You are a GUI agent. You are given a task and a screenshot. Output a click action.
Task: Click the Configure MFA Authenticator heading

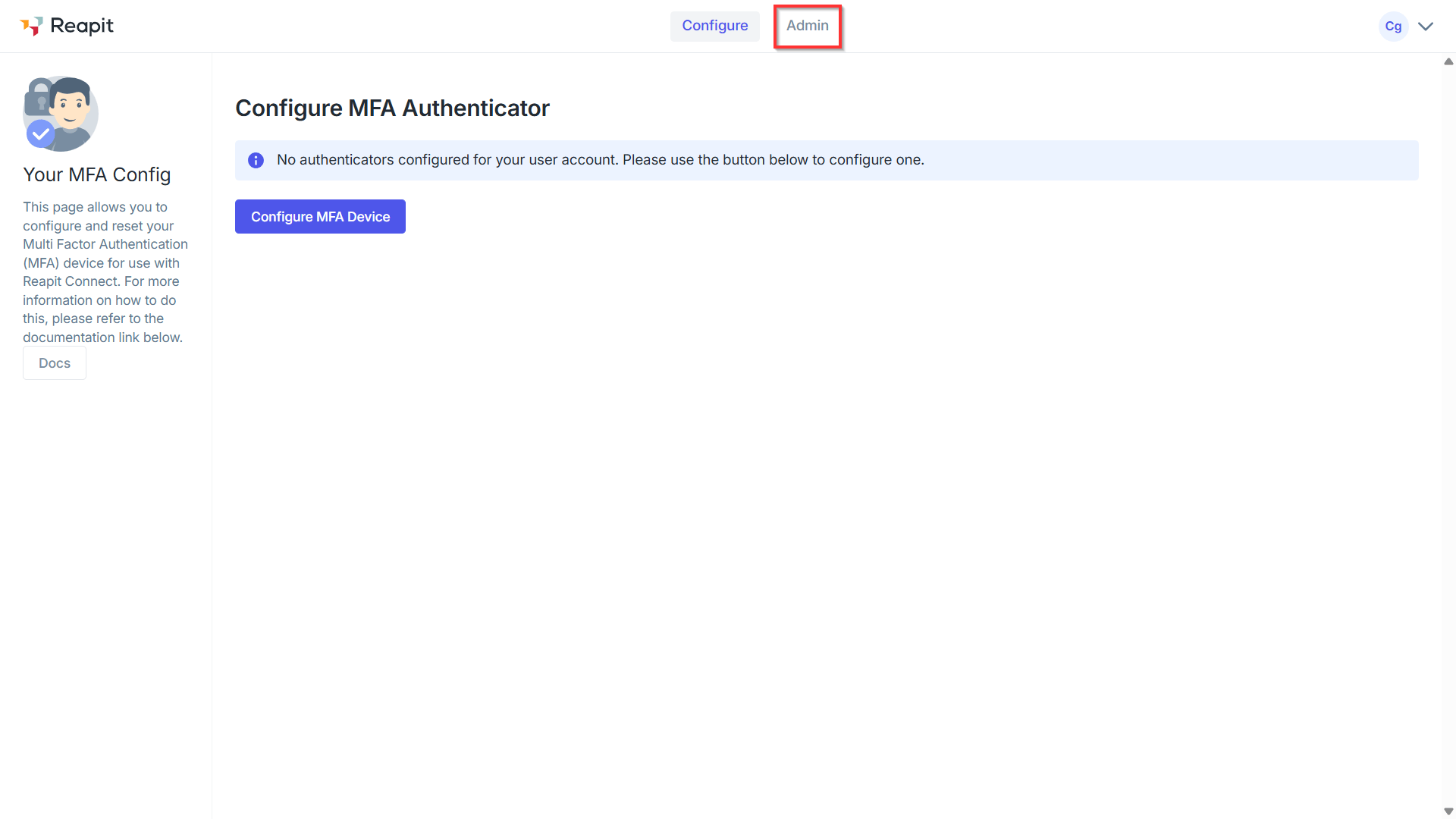[x=392, y=108]
